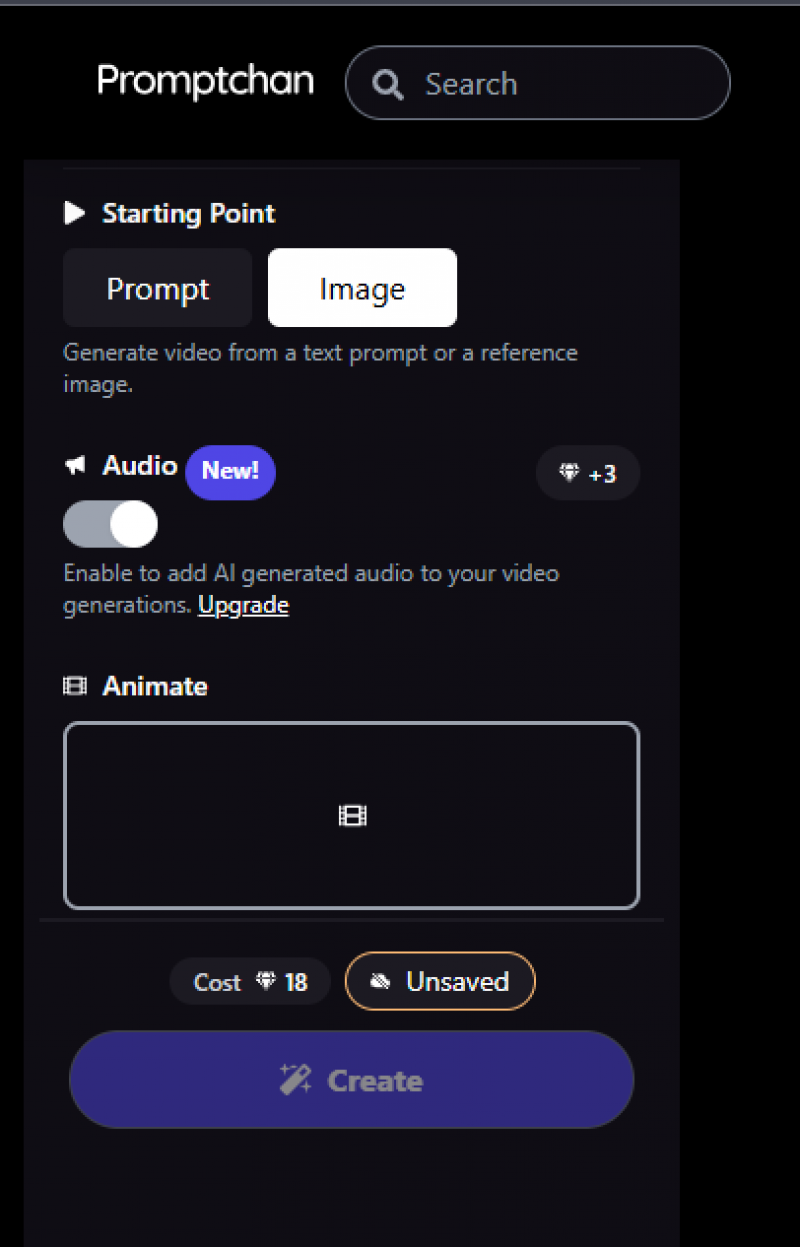Toggle the Audio switch
The width and height of the screenshot is (800, 1247).
[110, 524]
